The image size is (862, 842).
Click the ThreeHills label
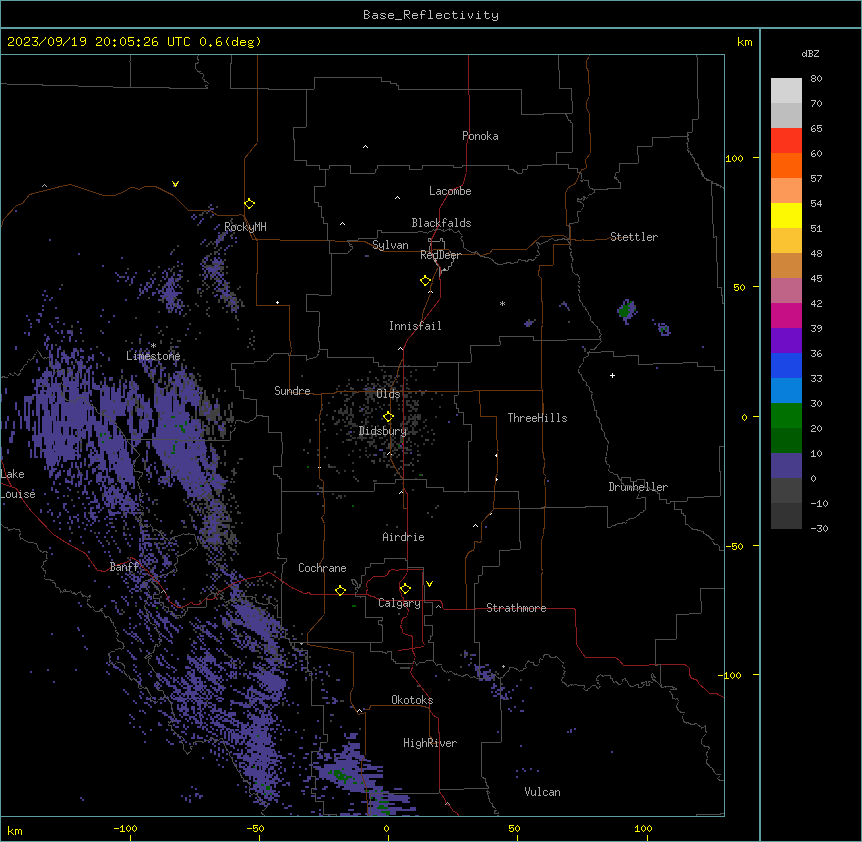pos(537,418)
